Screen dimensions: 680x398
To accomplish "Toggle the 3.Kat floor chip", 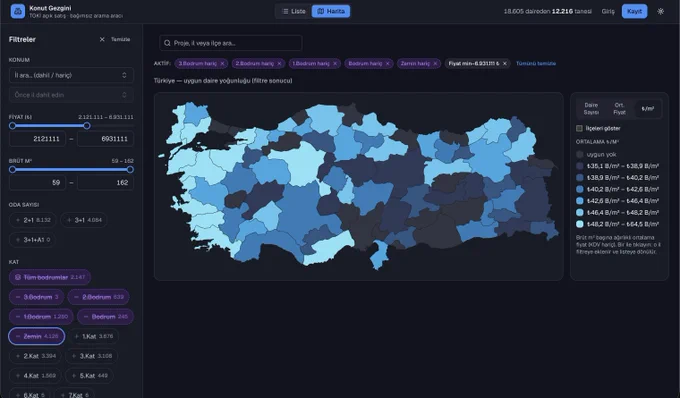I will click(x=92, y=356).
